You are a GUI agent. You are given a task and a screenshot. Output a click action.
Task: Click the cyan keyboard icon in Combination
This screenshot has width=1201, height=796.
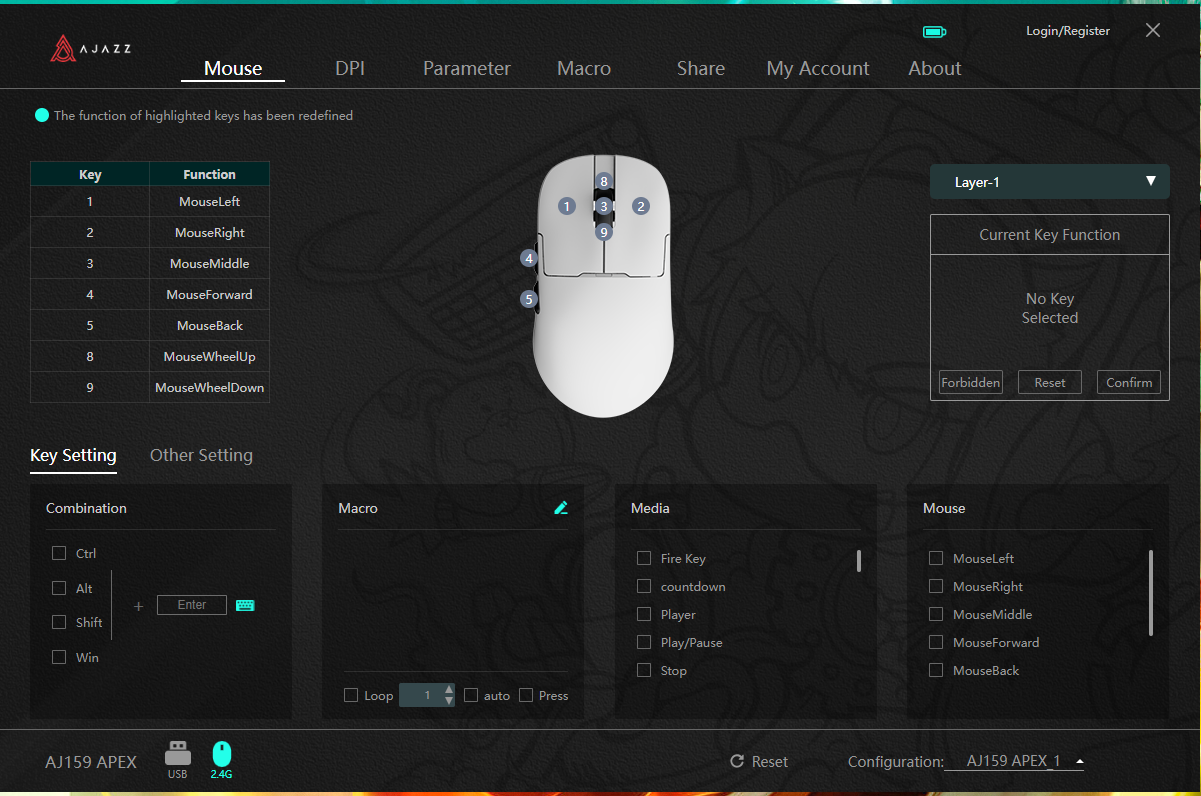point(245,605)
